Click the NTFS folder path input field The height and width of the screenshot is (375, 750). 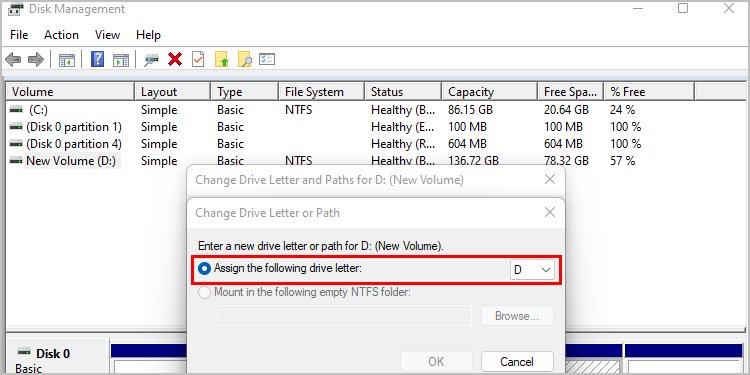click(344, 316)
